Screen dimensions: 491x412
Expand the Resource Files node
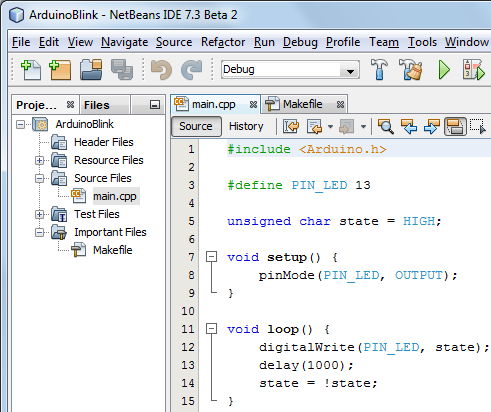(39, 160)
